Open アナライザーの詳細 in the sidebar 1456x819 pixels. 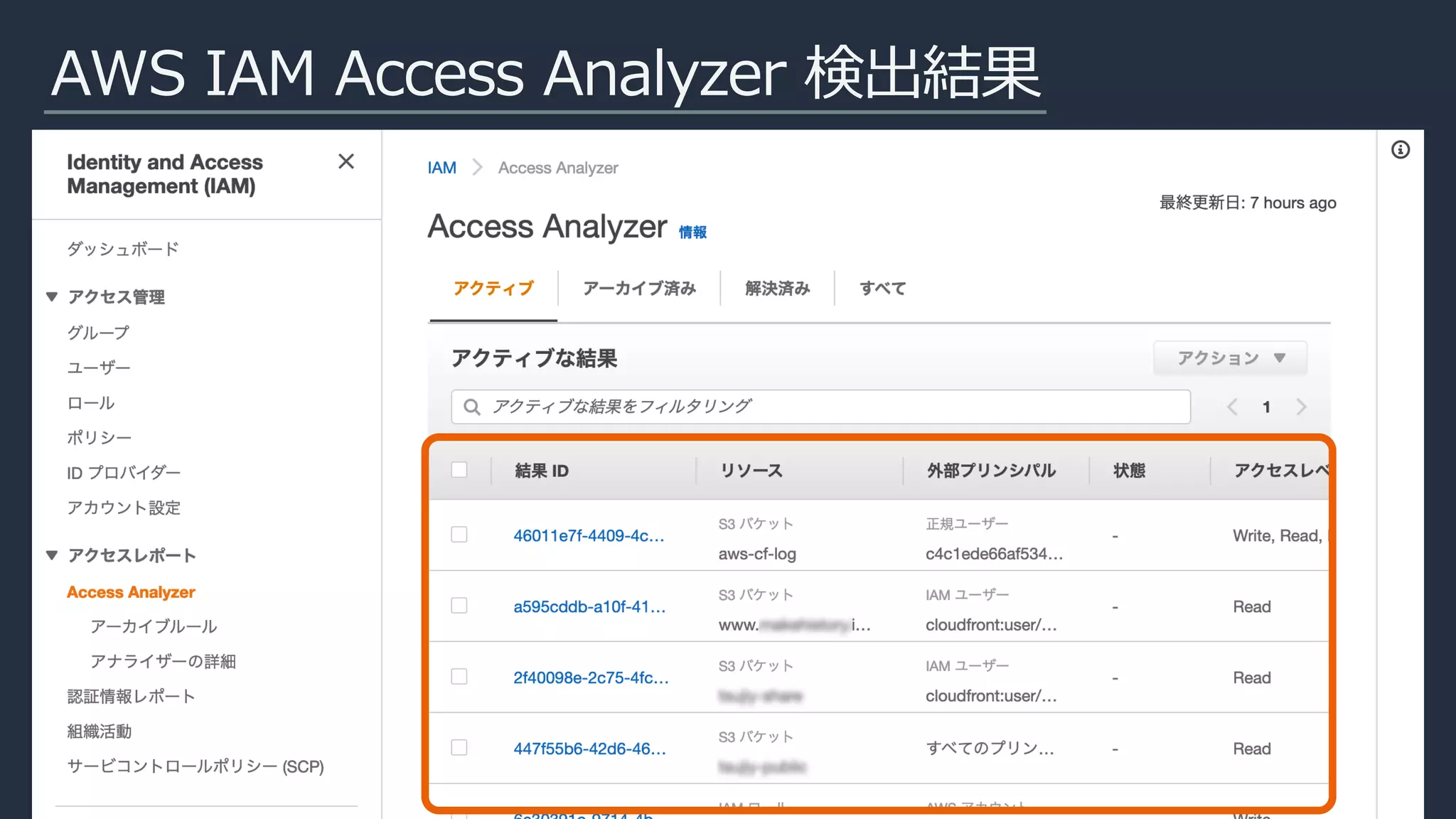point(163,661)
